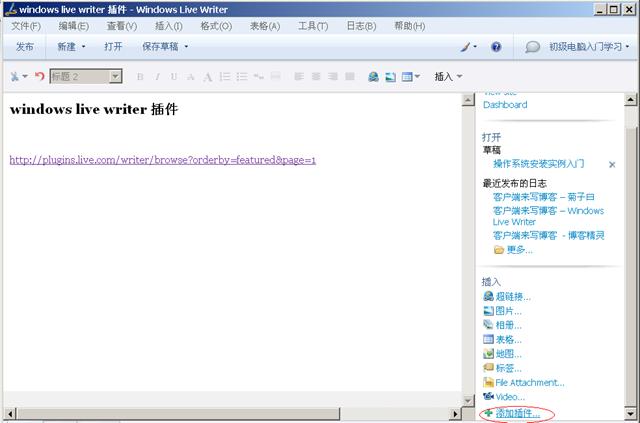Align text right
This screenshot has width=640, height=423.
point(333,76)
